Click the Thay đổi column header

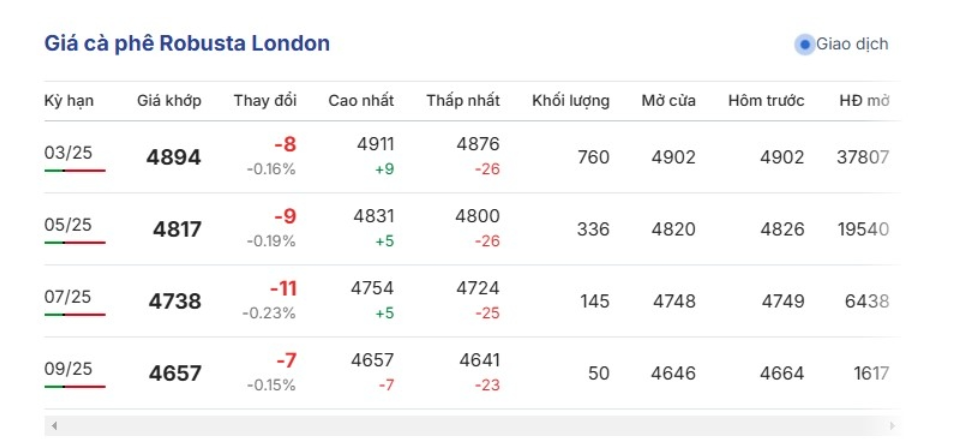click(265, 101)
